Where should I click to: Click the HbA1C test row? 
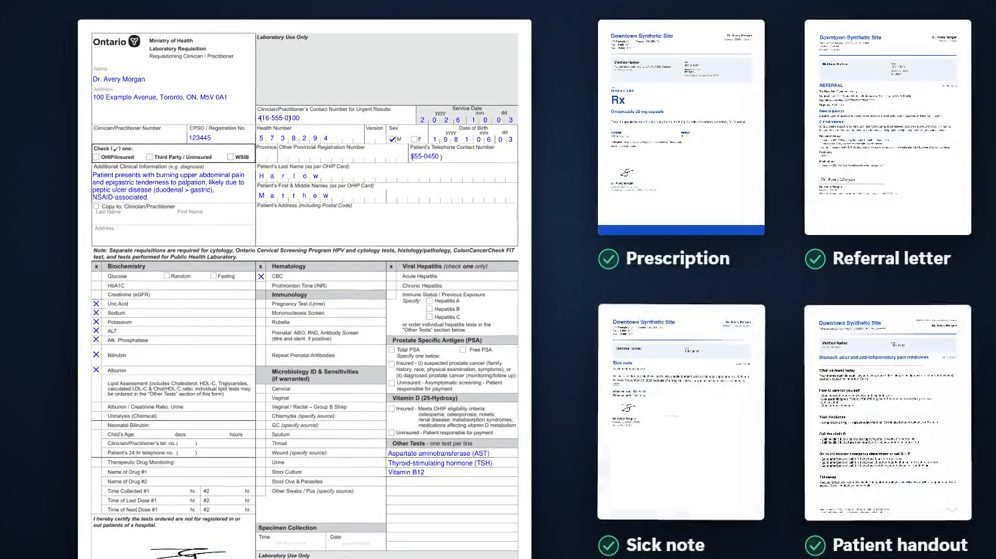click(174, 286)
